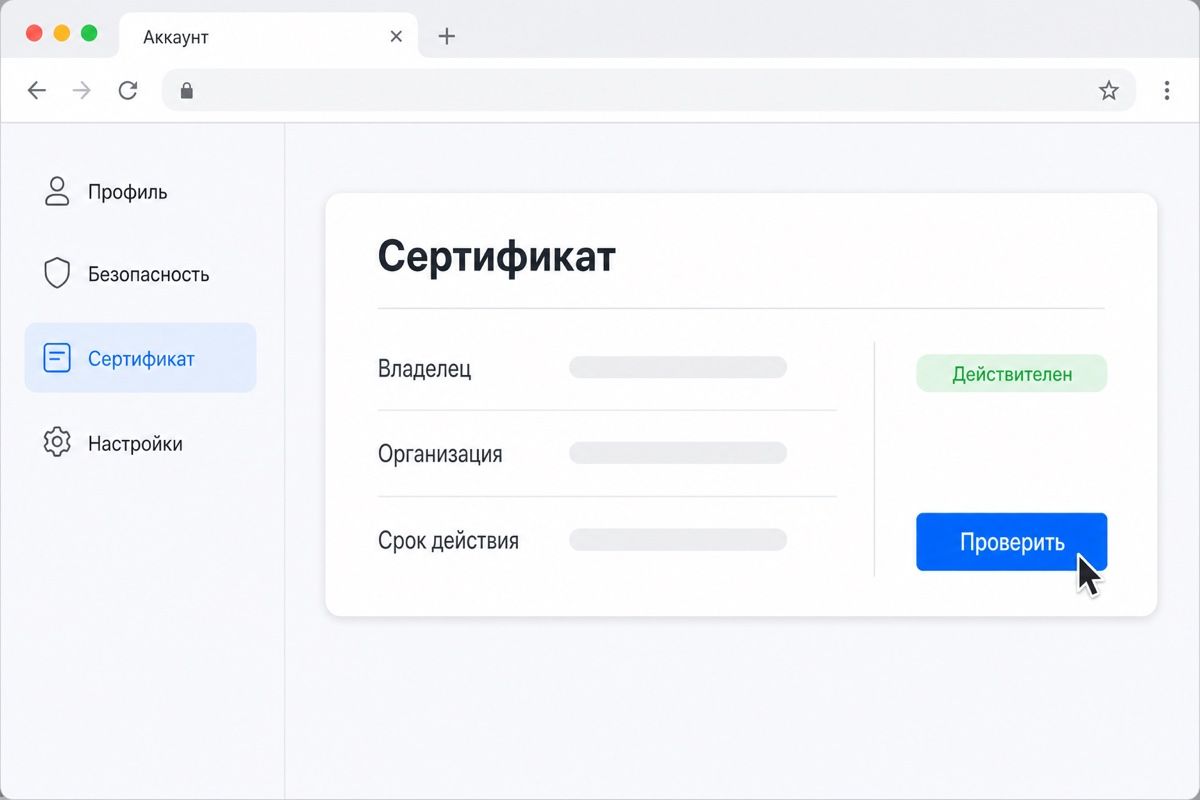The image size is (1200, 800).
Task: Select Сертификат in the sidebar
Action: pos(140,358)
